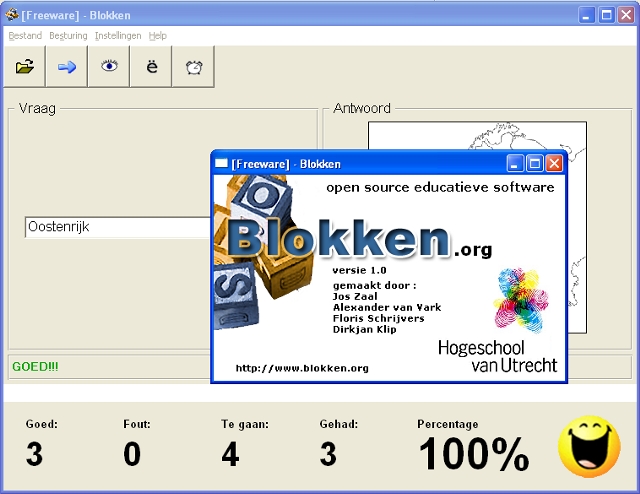Screen dimensions: 640x494
Task: Open the Help menu
Action: pos(158,36)
